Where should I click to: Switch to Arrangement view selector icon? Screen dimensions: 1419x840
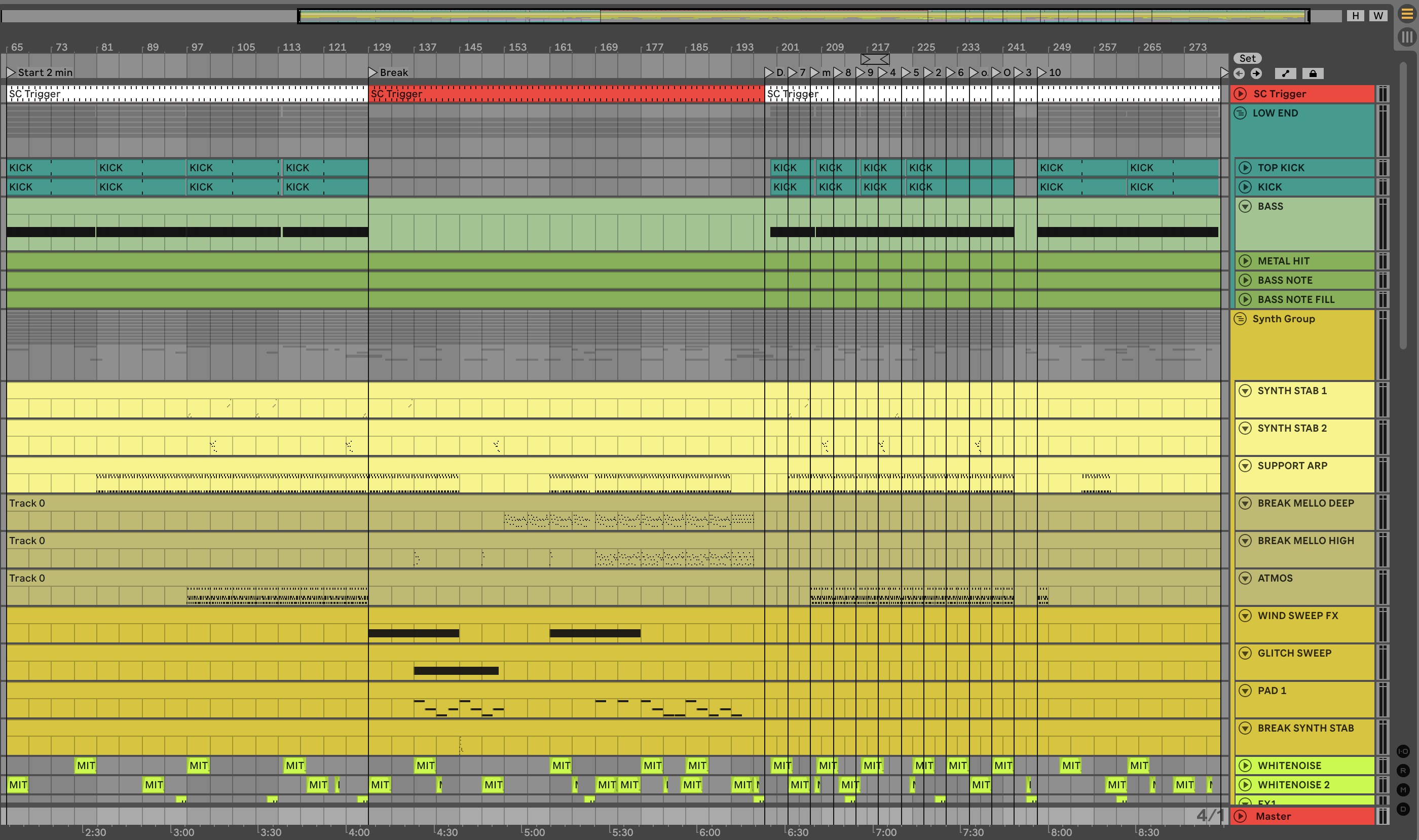1406,14
